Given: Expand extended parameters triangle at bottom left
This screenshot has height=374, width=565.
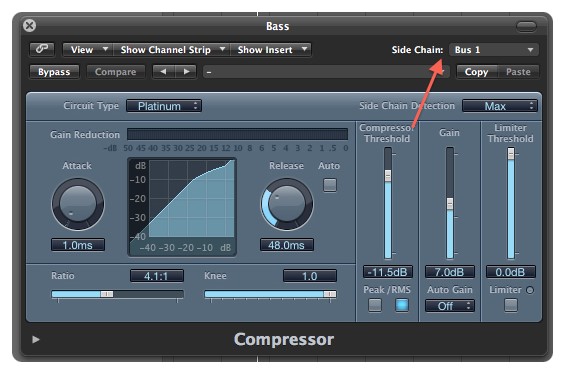Looking at the screenshot, I should tap(35, 339).
